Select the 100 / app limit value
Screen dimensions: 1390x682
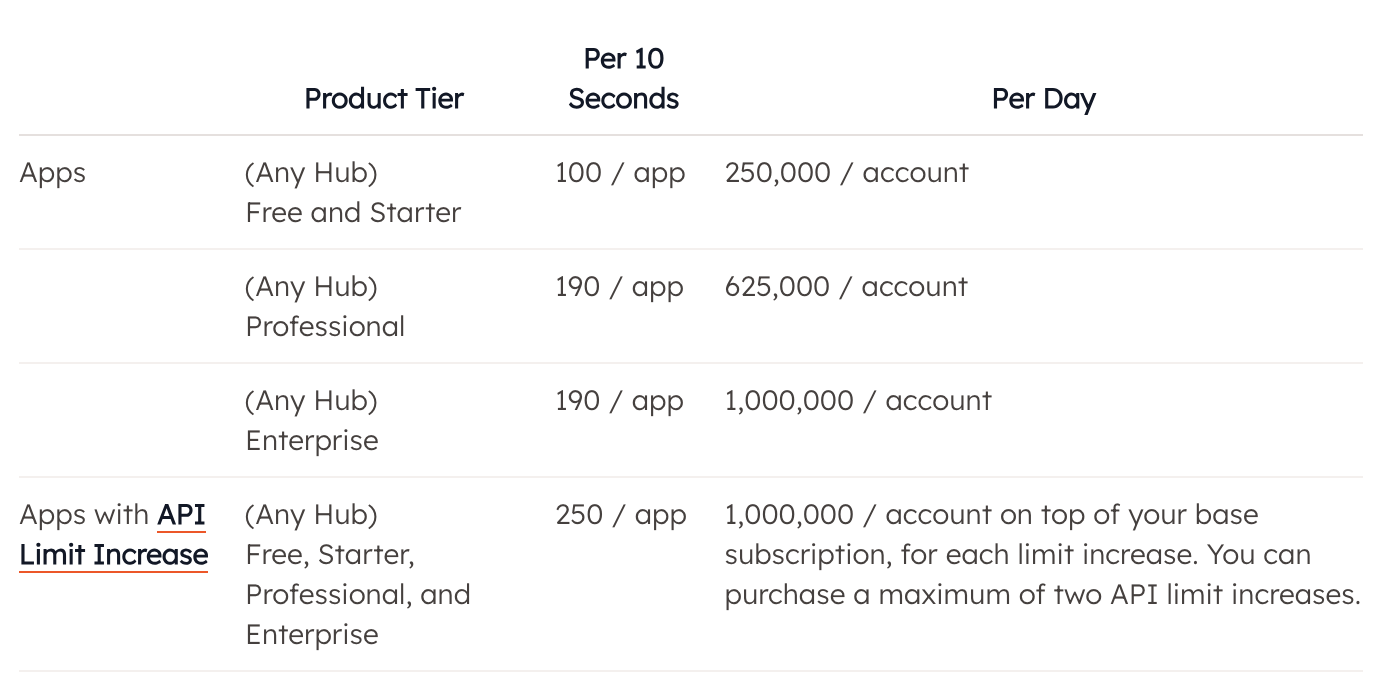(620, 173)
